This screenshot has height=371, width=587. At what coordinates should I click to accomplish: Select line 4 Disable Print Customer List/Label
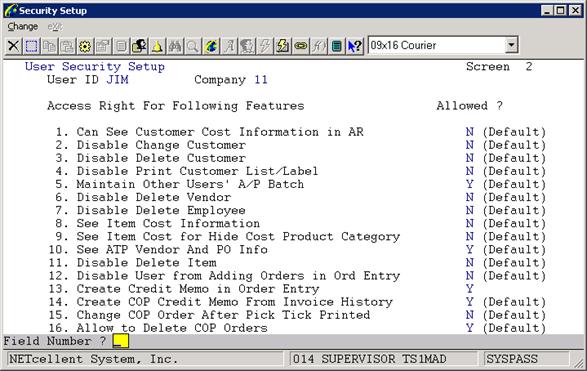click(187, 171)
